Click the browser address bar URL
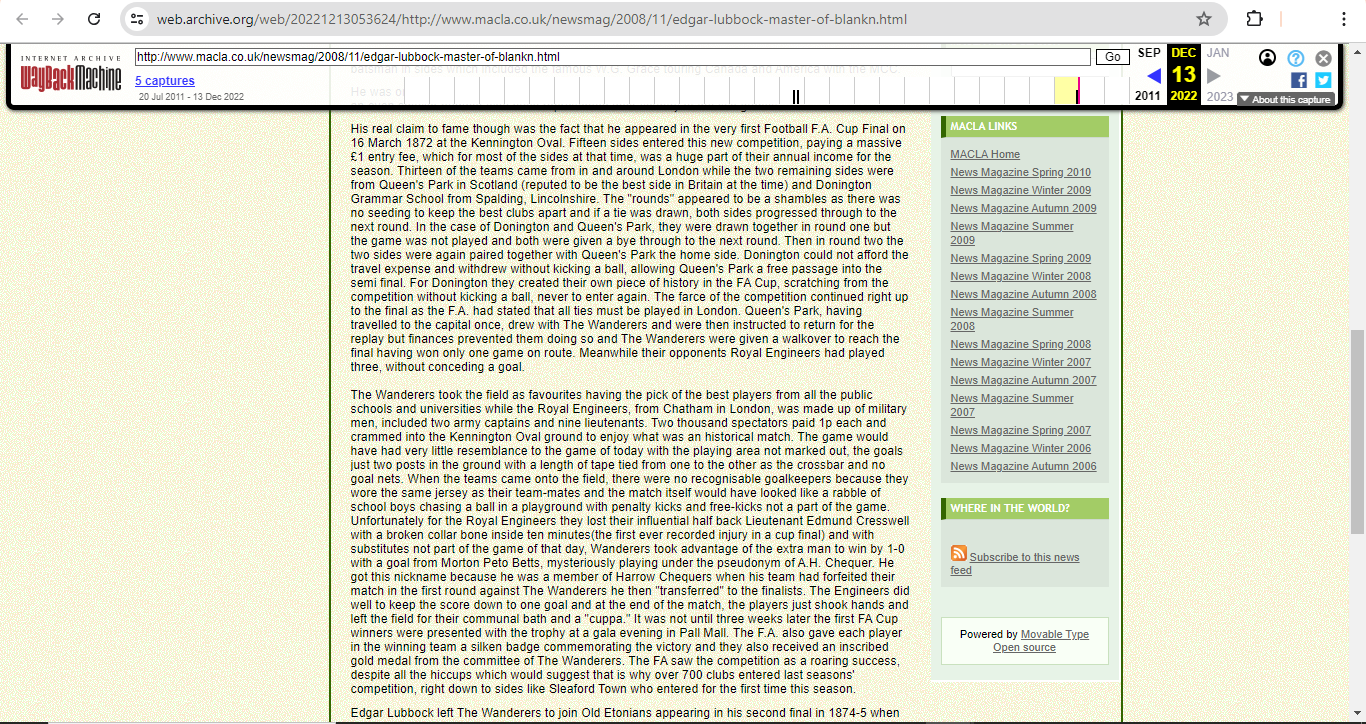 point(532,19)
